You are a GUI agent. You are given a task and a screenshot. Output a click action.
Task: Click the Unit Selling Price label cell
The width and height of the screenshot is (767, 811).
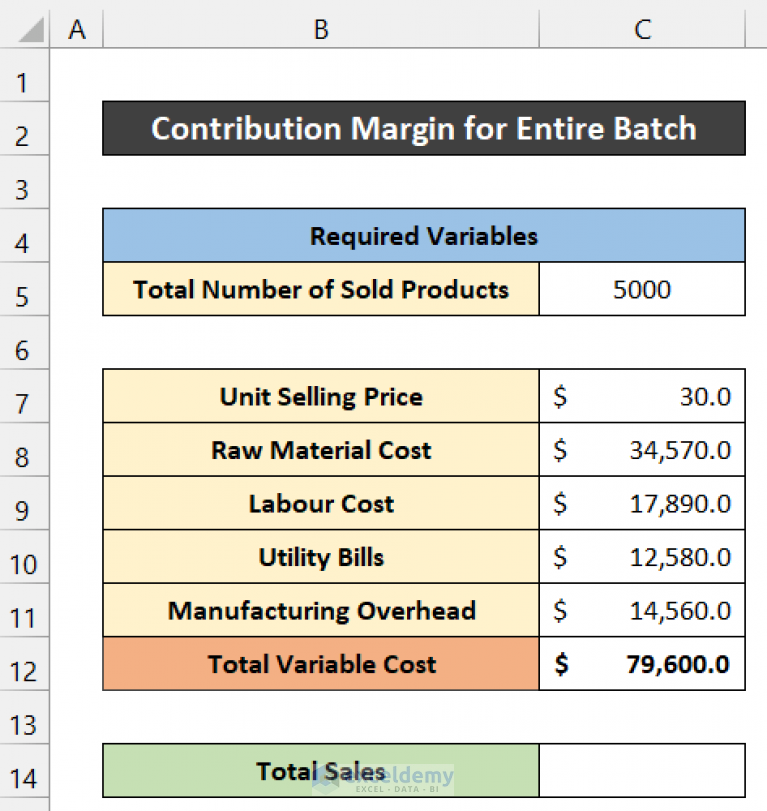320,396
